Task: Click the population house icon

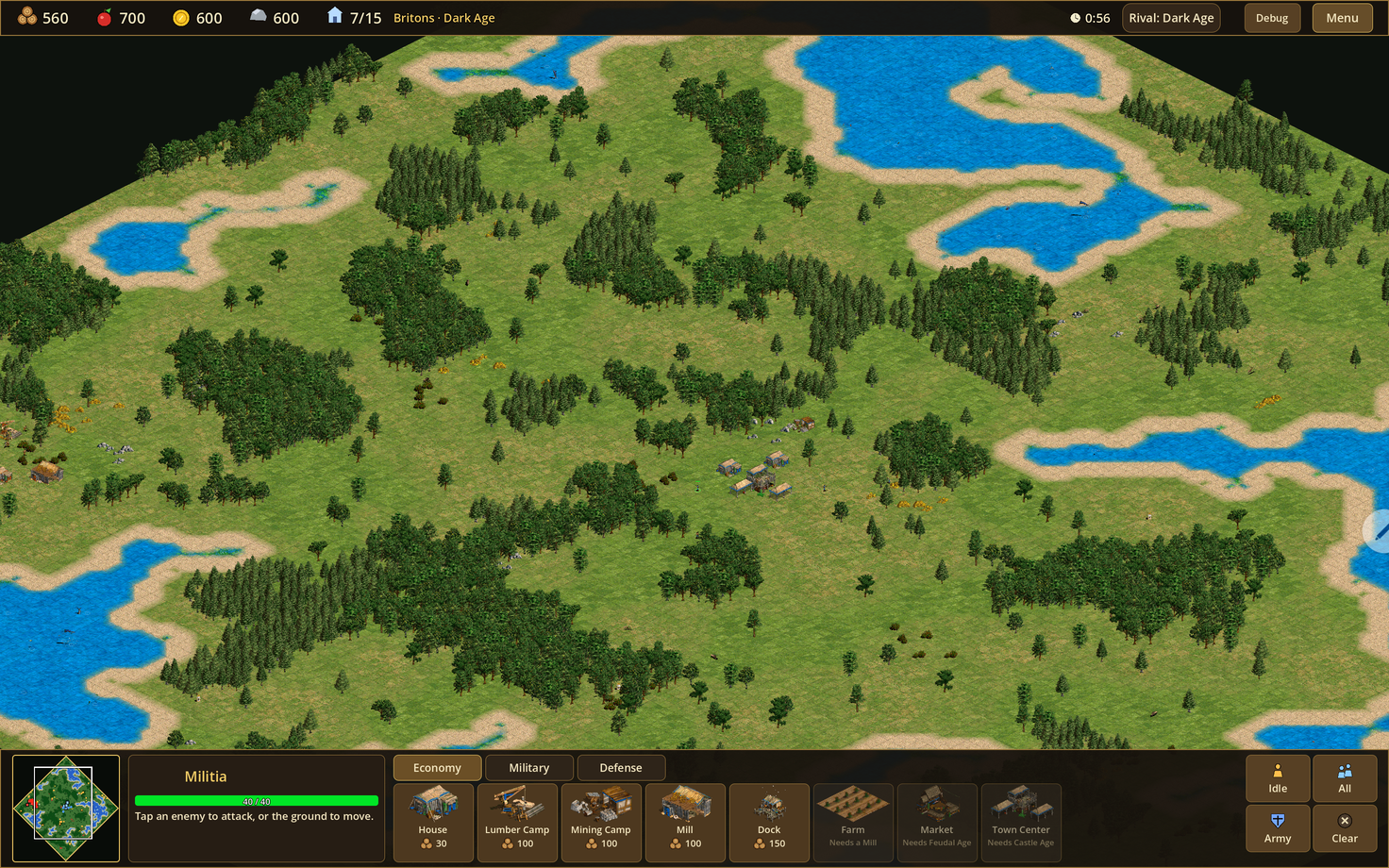Action: point(334,16)
